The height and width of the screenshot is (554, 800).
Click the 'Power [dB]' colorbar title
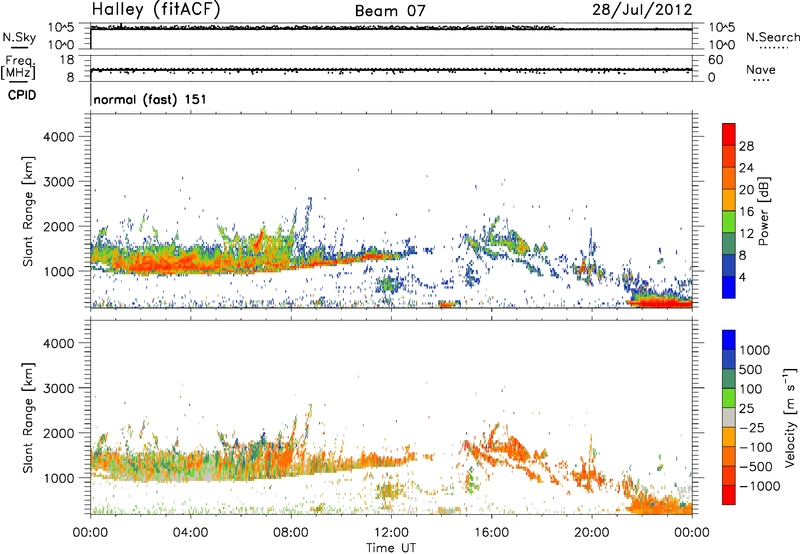click(x=763, y=211)
